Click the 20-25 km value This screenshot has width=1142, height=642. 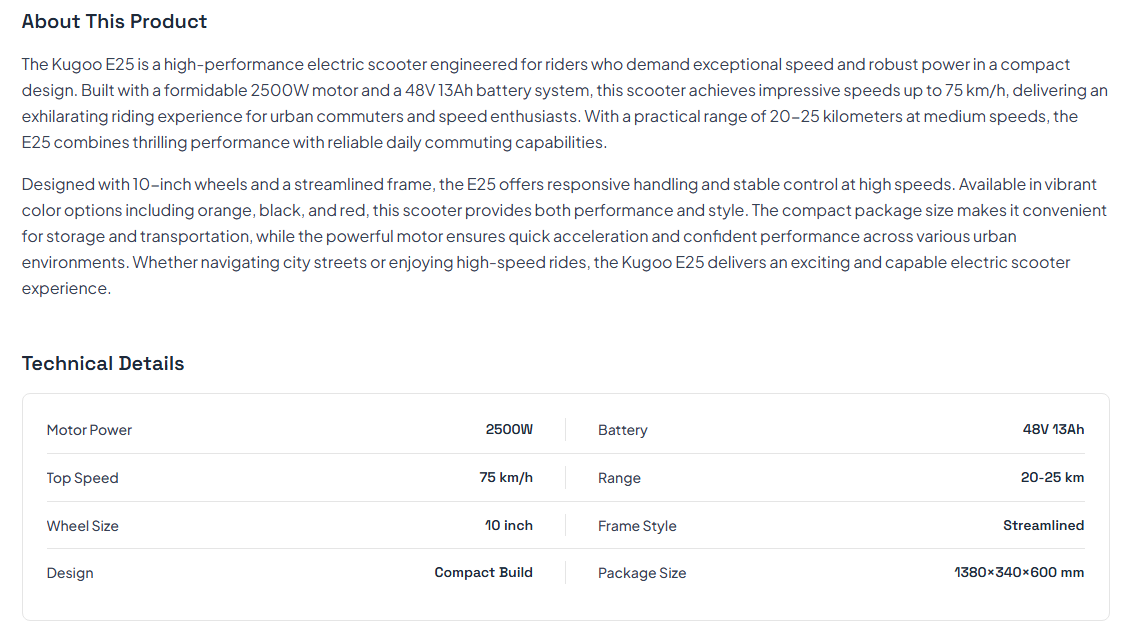point(1052,477)
